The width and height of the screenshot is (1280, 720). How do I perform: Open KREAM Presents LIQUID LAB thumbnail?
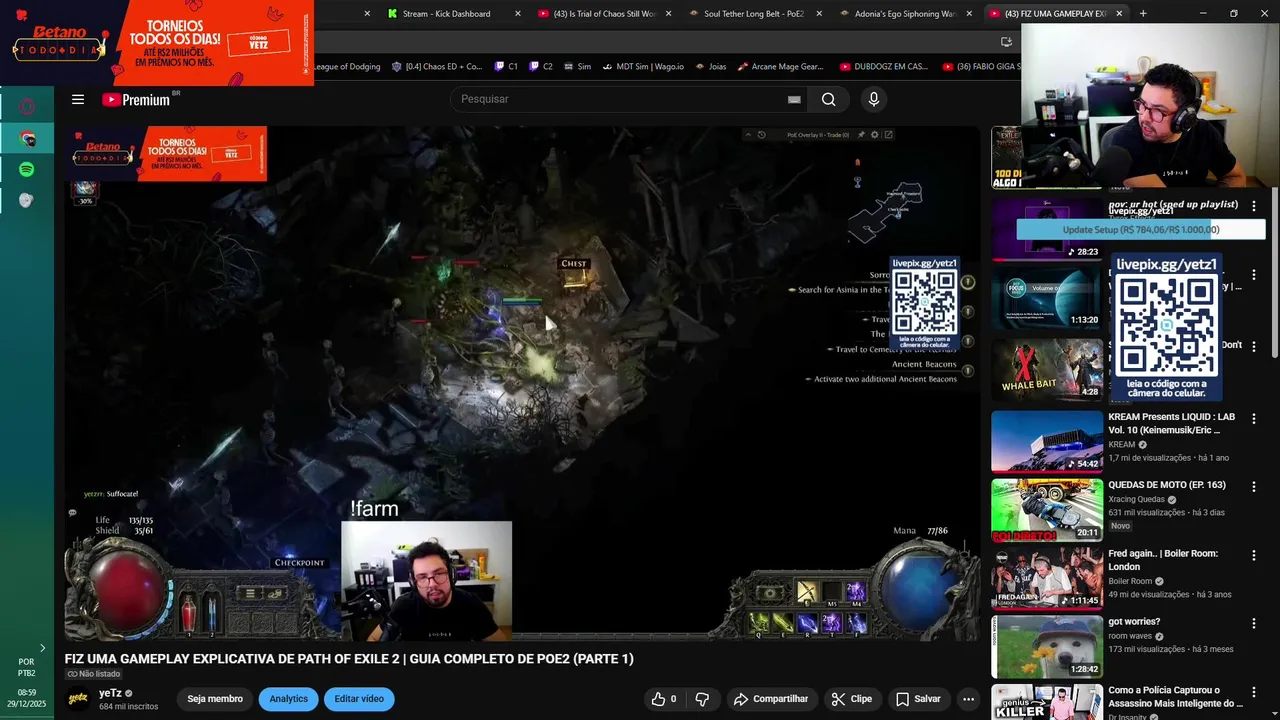[x=1047, y=441]
